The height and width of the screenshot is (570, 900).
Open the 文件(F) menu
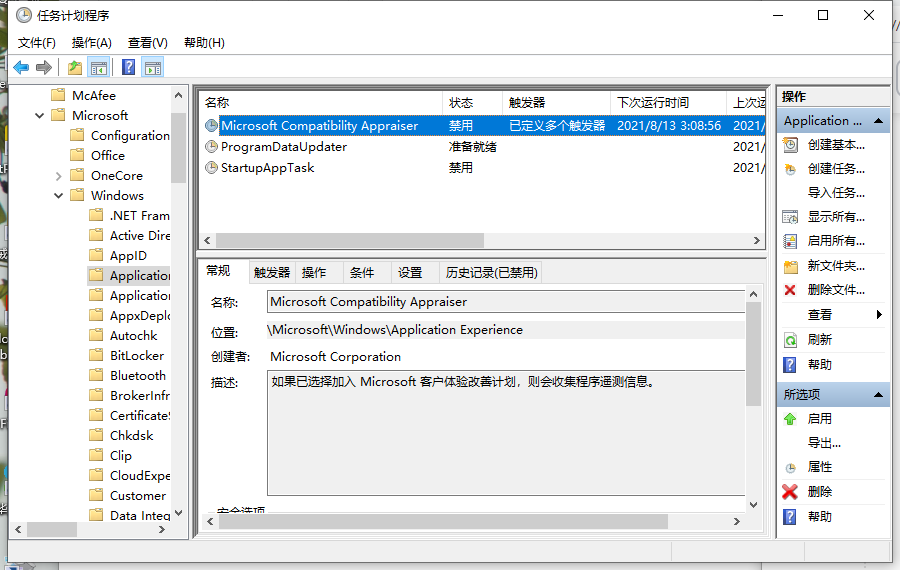tap(37, 42)
